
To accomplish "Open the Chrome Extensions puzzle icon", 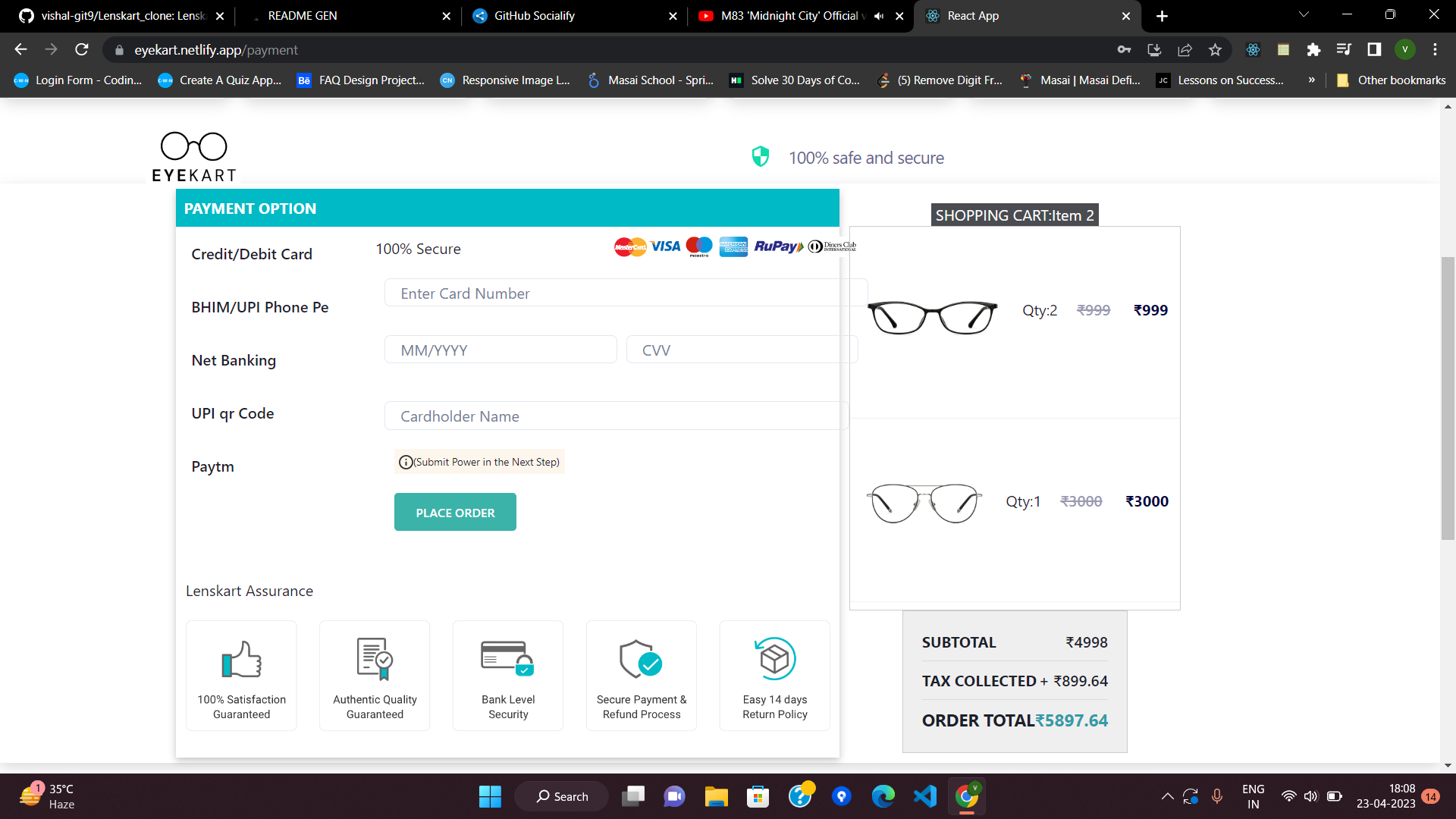I will pos(1313,50).
